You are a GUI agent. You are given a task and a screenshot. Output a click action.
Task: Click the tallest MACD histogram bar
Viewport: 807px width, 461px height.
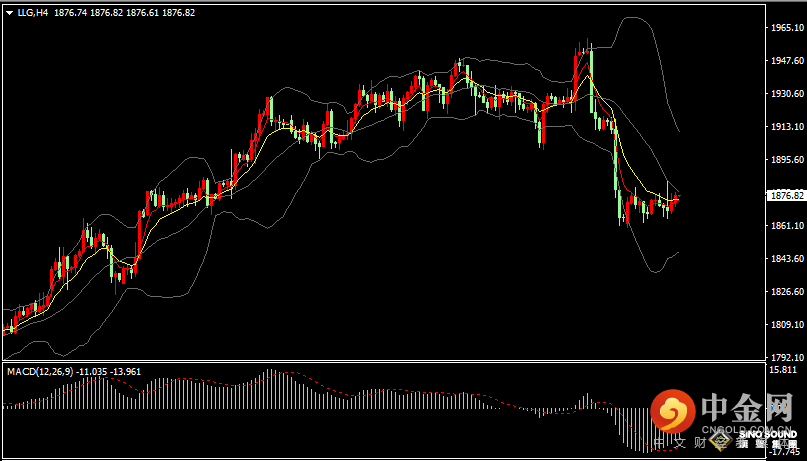269,388
